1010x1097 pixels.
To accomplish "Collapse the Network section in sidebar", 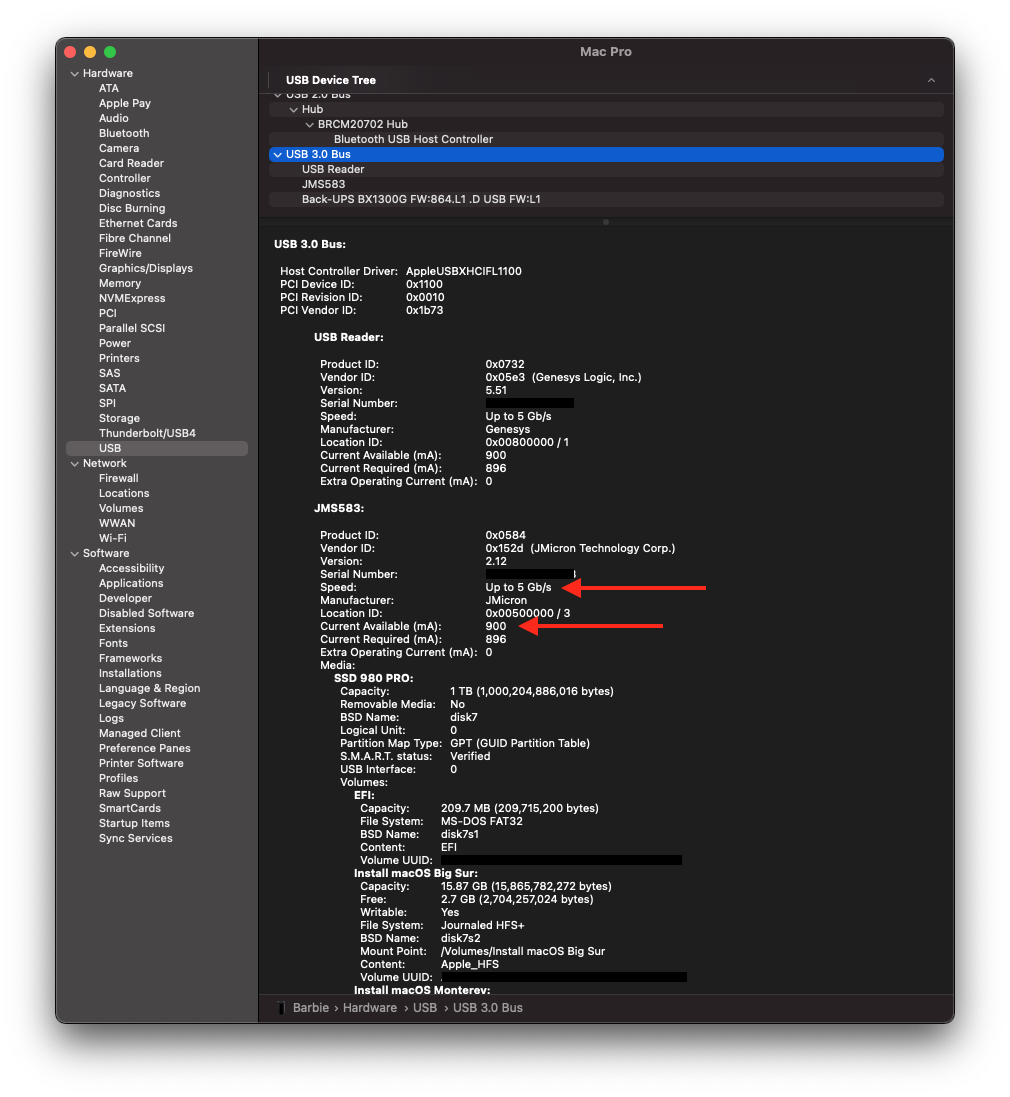I will click(74, 464).
